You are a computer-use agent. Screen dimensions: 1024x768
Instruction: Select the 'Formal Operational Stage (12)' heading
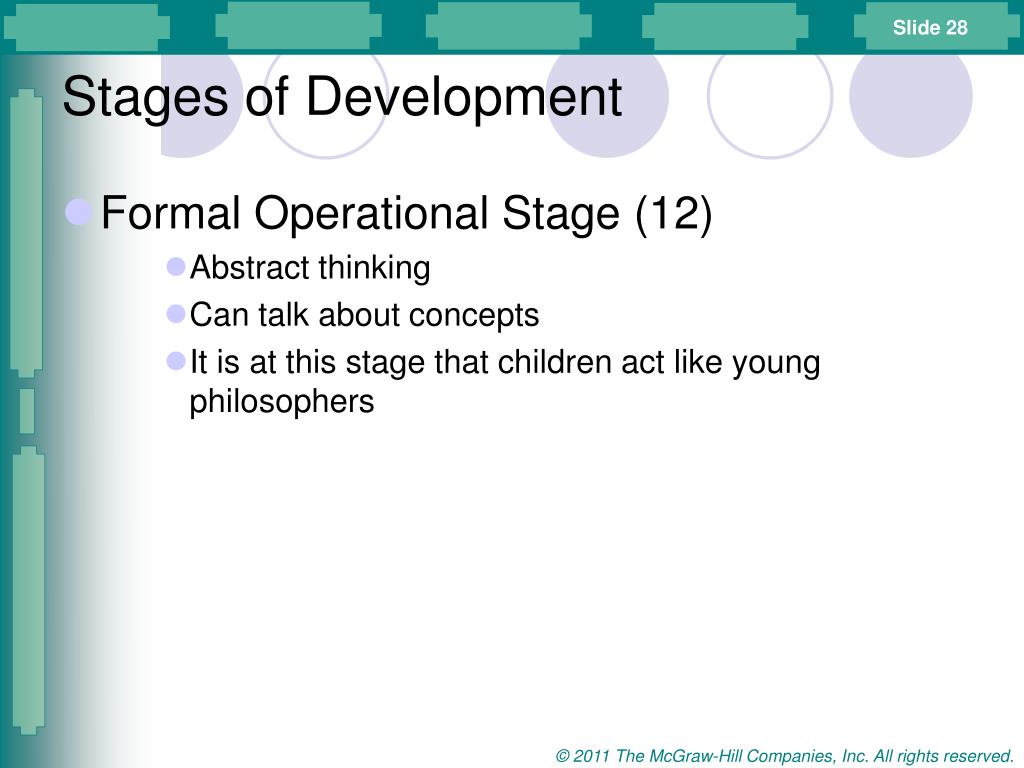406,214
